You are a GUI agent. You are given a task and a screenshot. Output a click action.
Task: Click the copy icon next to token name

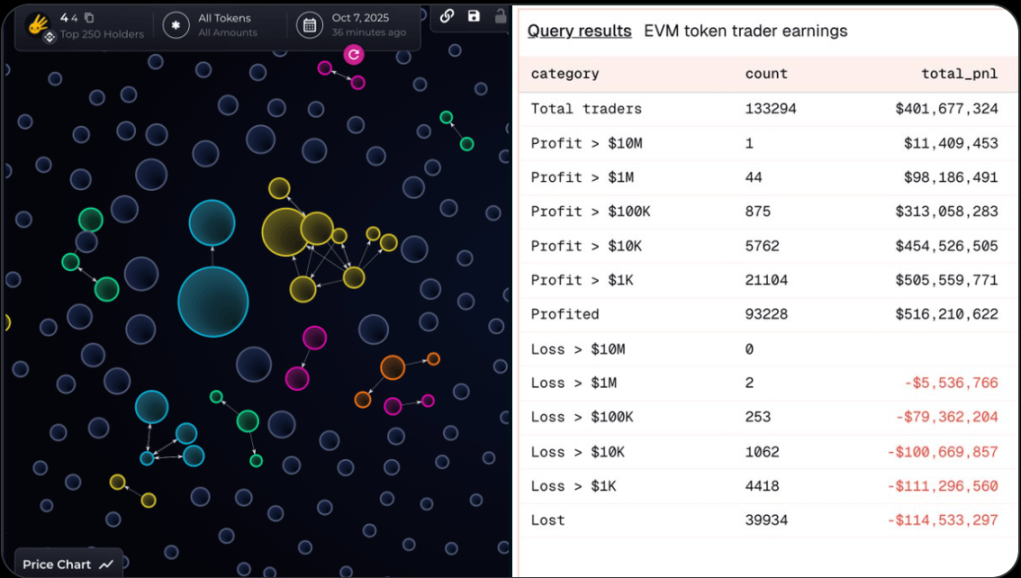(89, 18)
